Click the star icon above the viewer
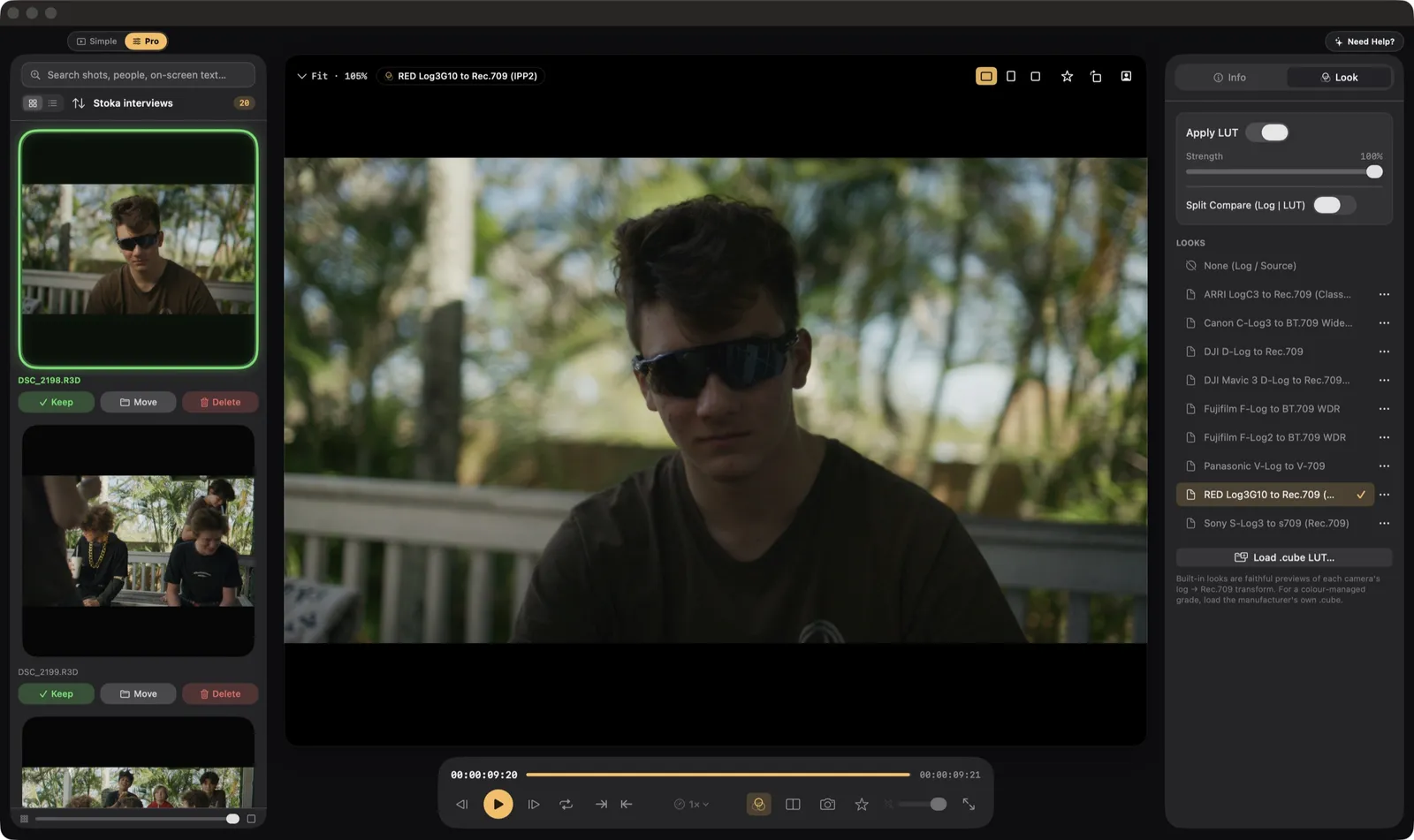 [x=1068, y=77]
